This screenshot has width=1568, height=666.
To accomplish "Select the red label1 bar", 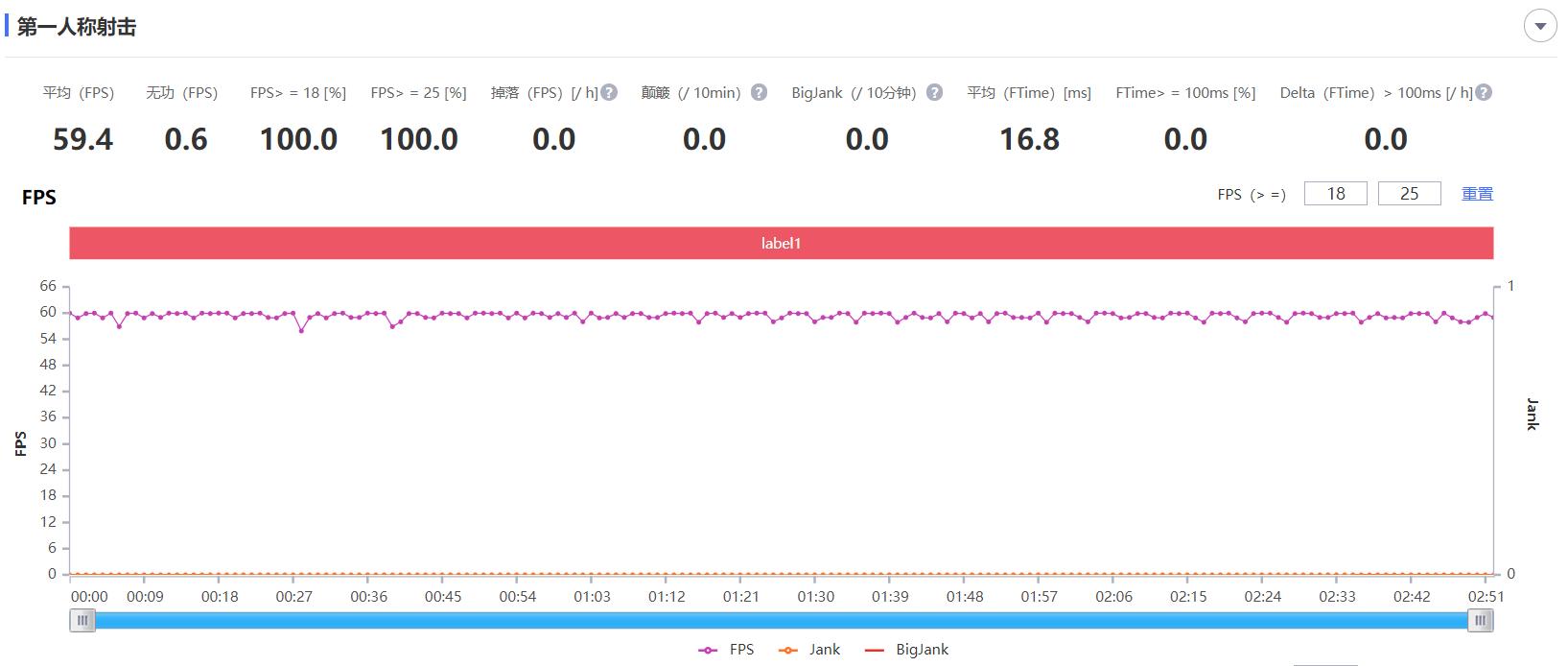I will [x=781, y=243].
